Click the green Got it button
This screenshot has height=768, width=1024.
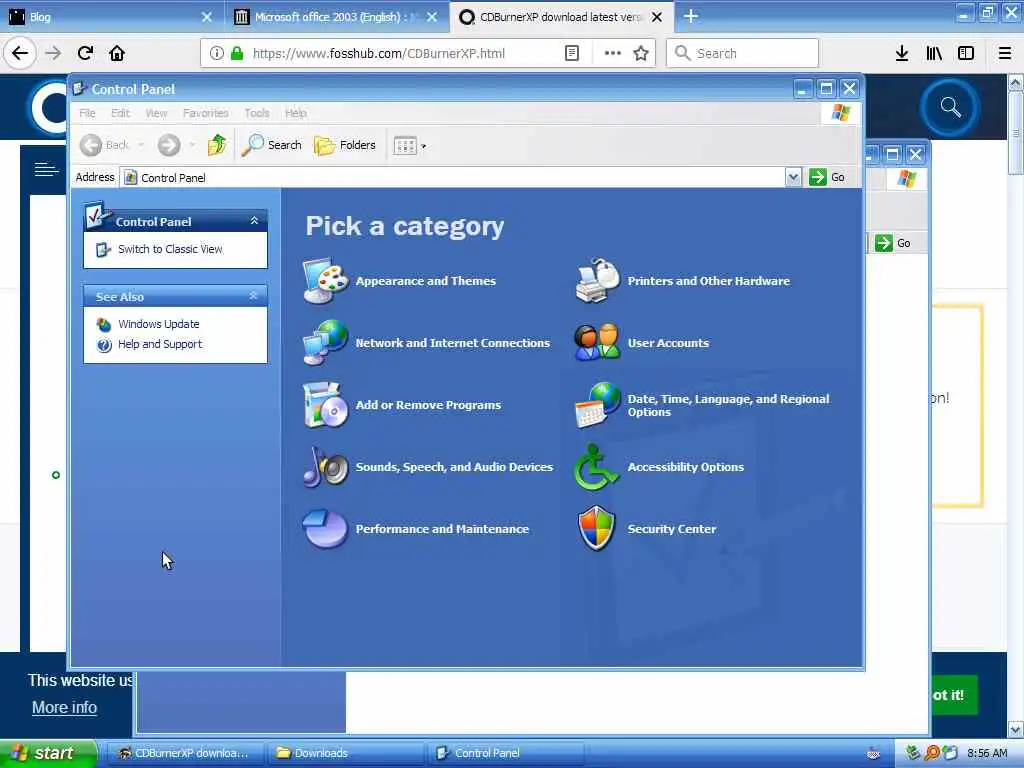tap(953, 695)
